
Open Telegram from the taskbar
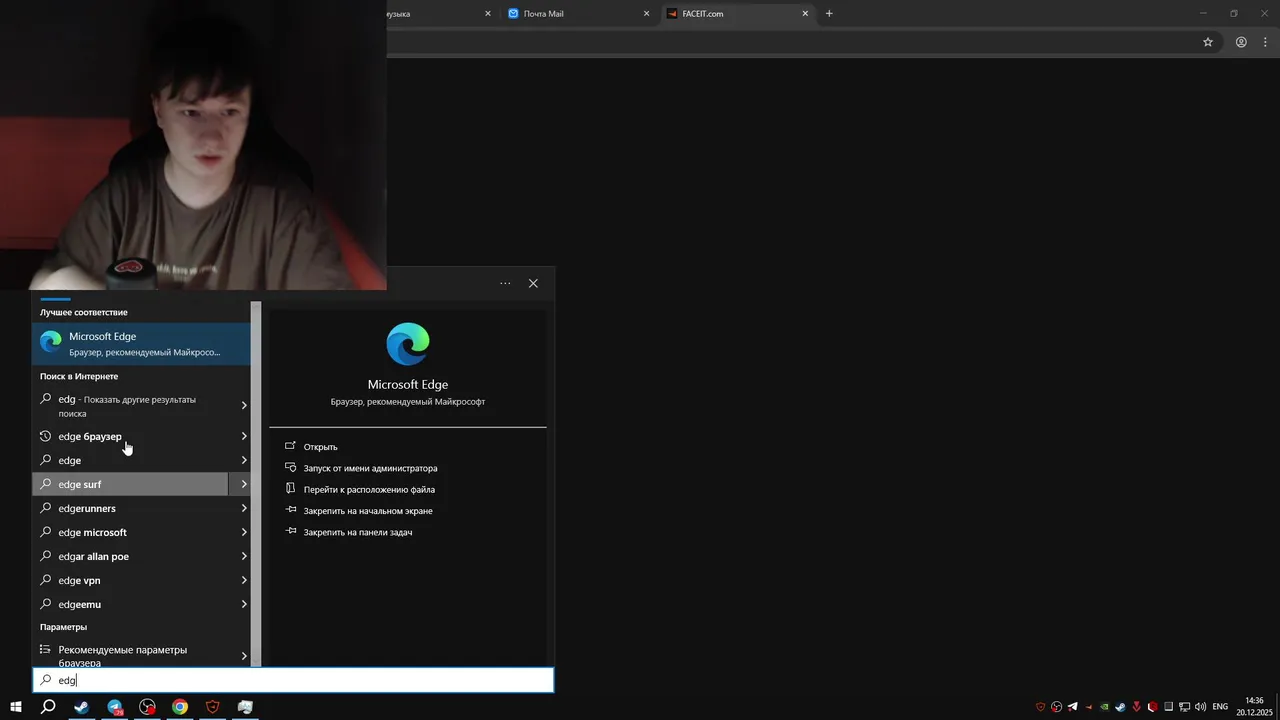pyautogui.click(x=114, y=707)
